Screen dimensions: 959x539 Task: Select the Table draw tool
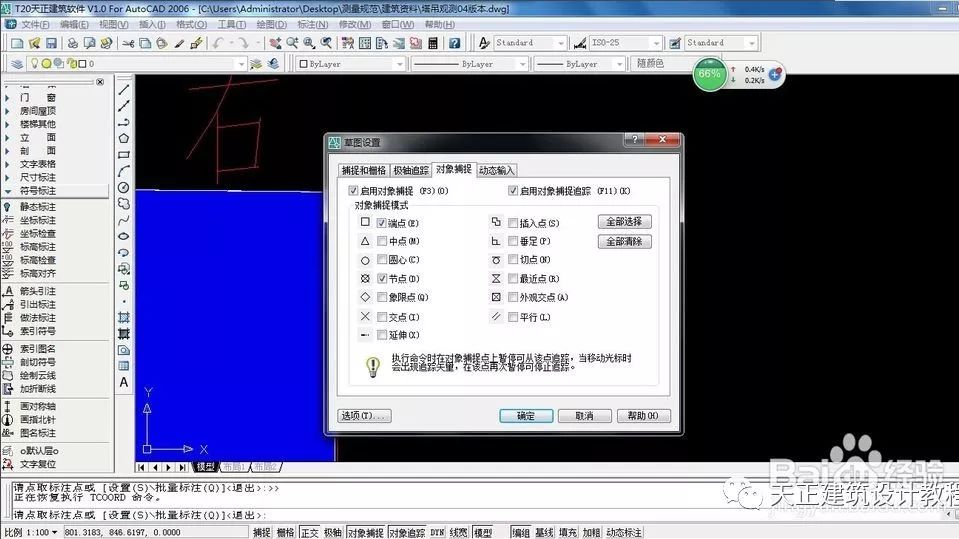[124, 366]
